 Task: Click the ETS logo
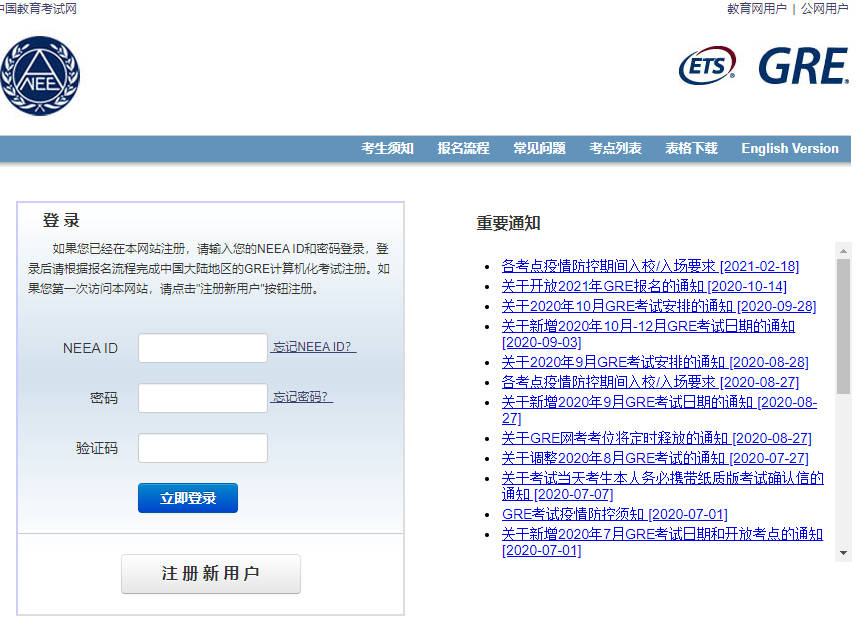[x=707, y=66]
